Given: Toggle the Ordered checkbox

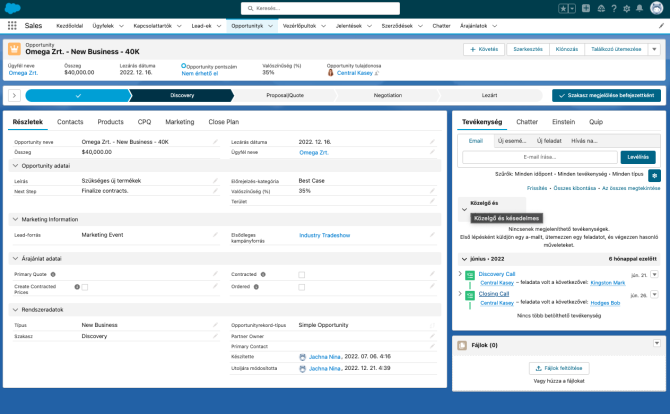Looking at the screenshot, I should pos(303,285).
